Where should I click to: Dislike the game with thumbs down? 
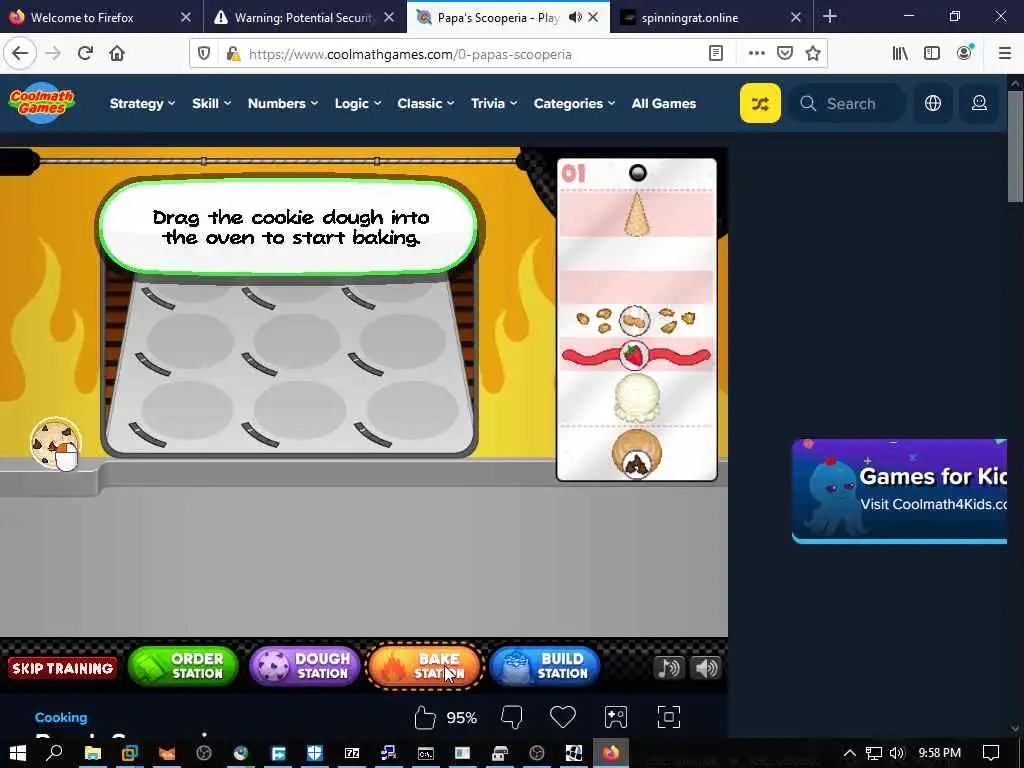511,718
